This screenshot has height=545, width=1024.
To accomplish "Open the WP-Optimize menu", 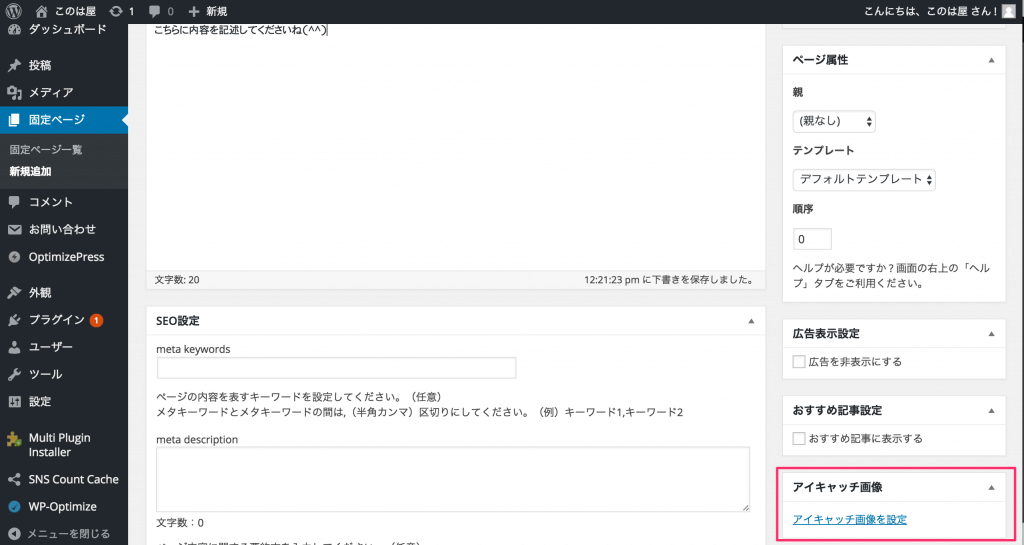I will coord(64,507).
